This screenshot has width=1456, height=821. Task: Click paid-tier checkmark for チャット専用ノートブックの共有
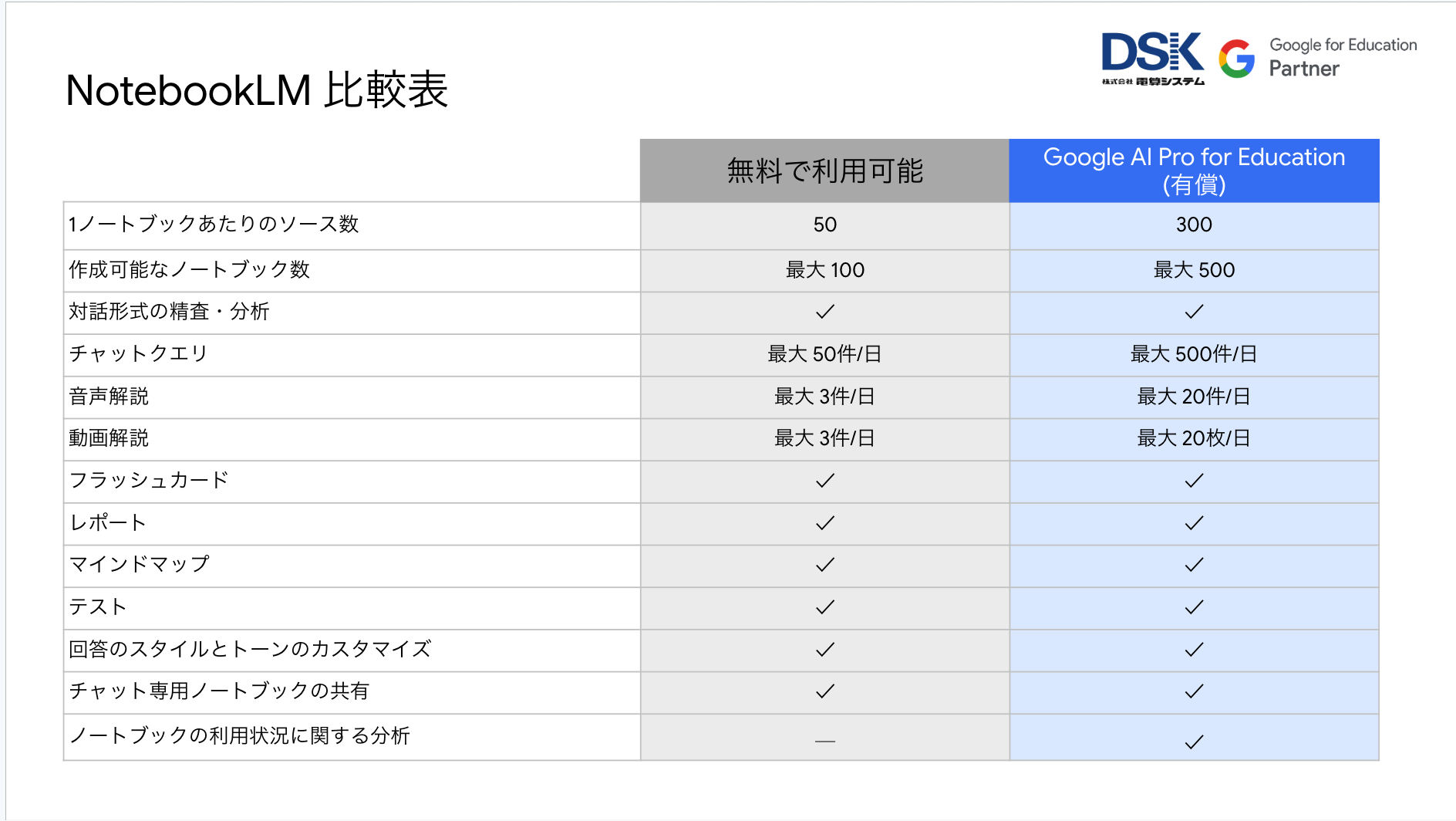(1194, 691)
